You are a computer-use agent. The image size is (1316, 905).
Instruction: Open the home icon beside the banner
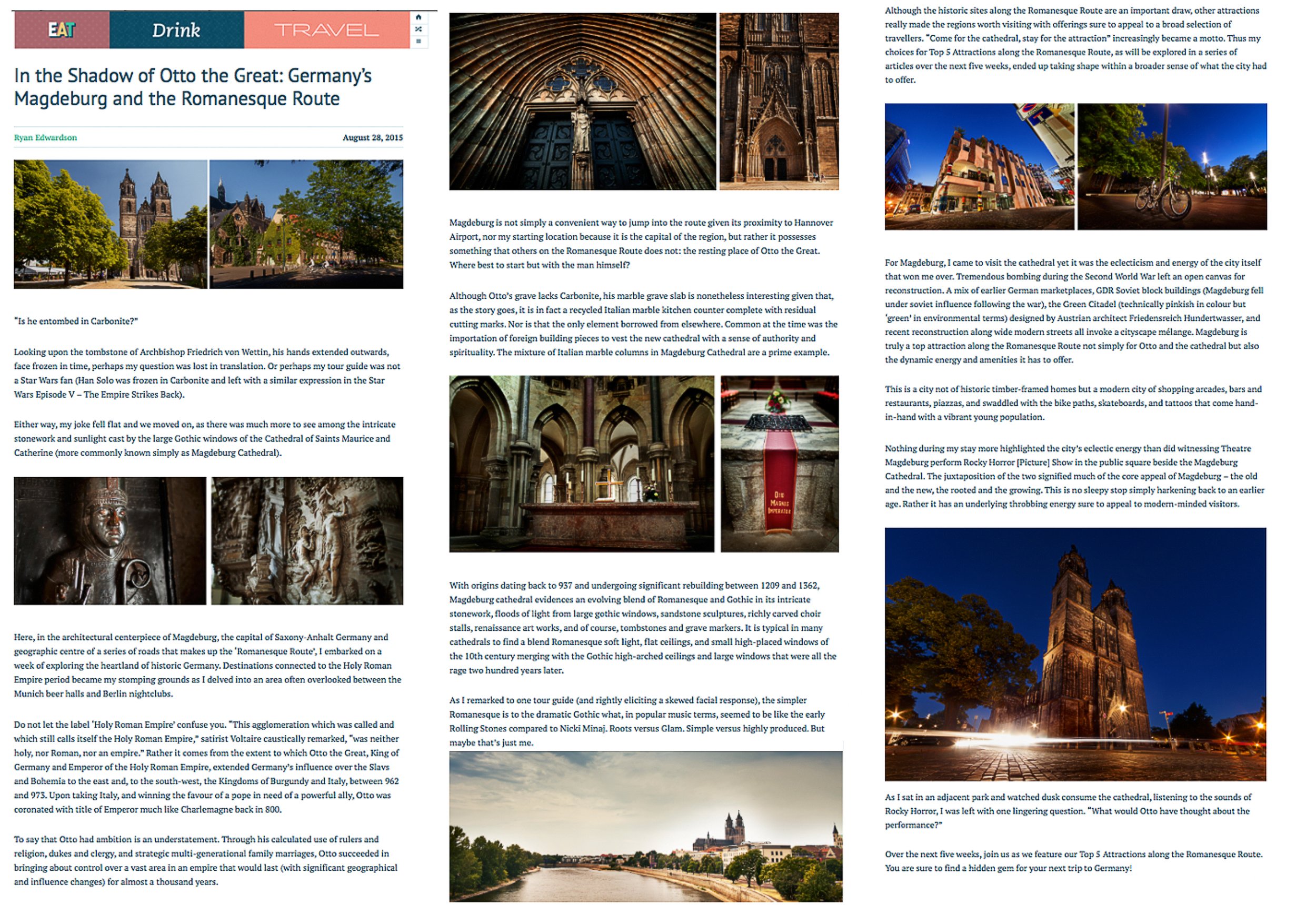pos(418,17)
